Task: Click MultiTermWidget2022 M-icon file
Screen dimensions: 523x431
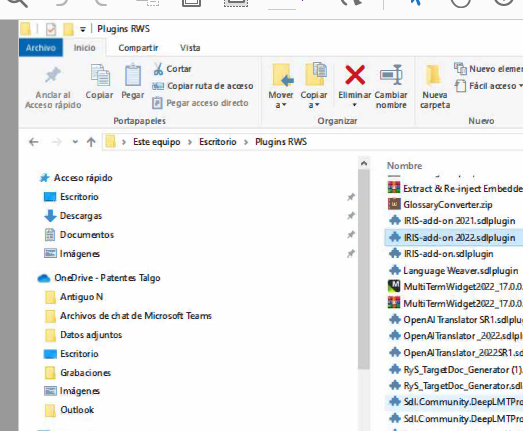Action: click(x=394, y=286)
